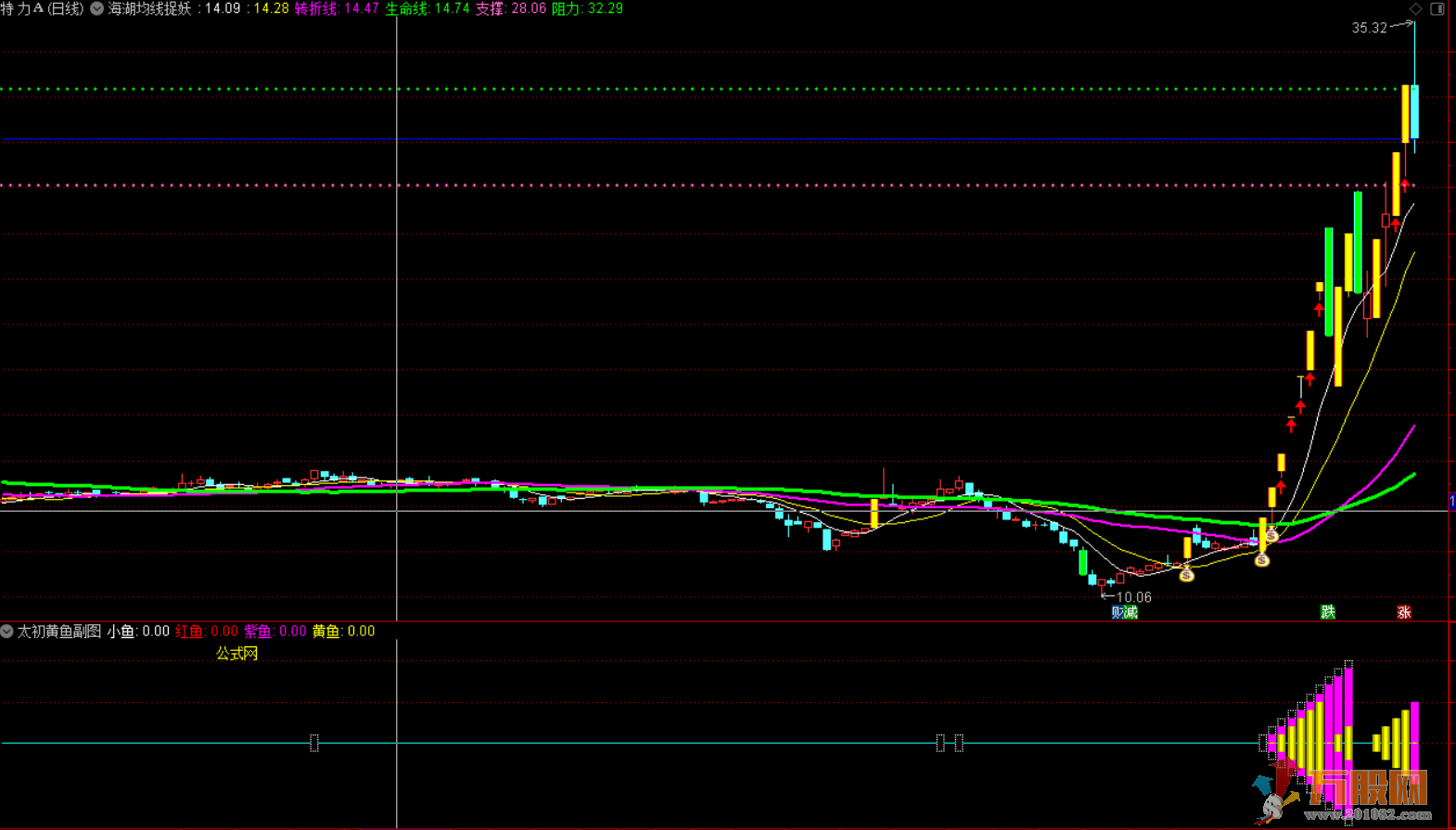This screenshot has height=830, width=1456.
Task: Click the double box marker on sub-chart baseline
Action: pyautogui.click(x=950, y=743)
